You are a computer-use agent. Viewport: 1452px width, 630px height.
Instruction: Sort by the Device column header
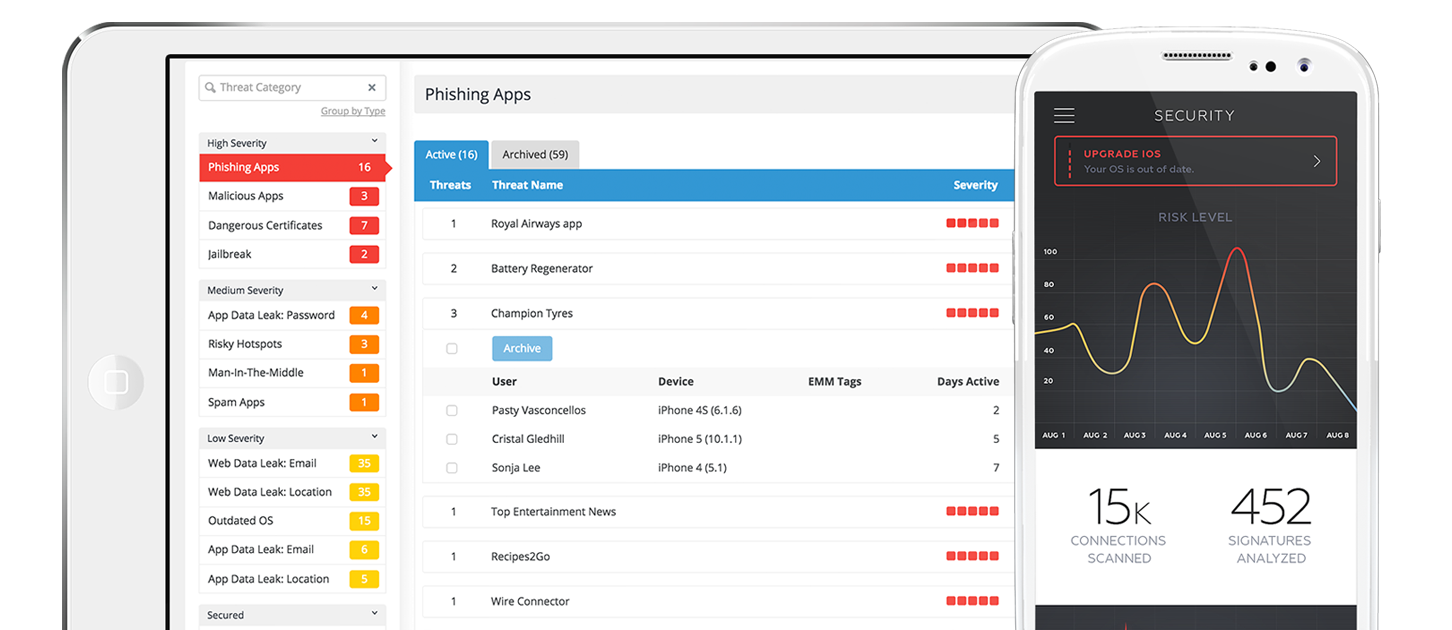tap(676, 382)
